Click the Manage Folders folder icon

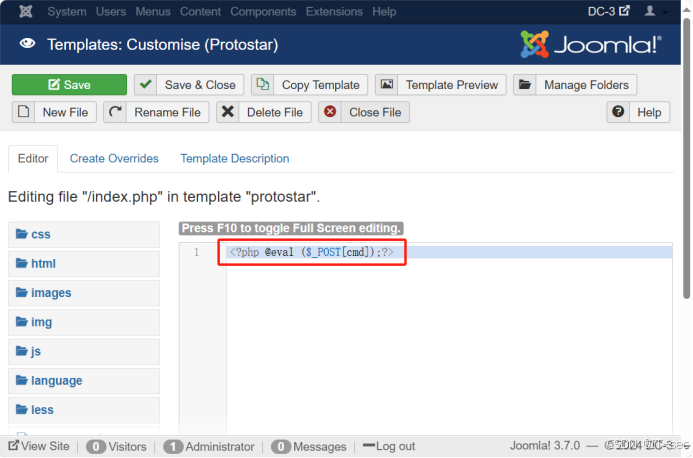pos(525,84)
